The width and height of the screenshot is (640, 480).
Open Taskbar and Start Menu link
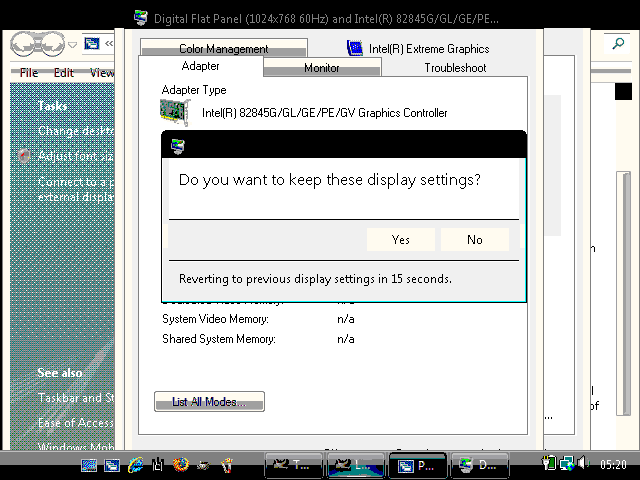(76, 397)
